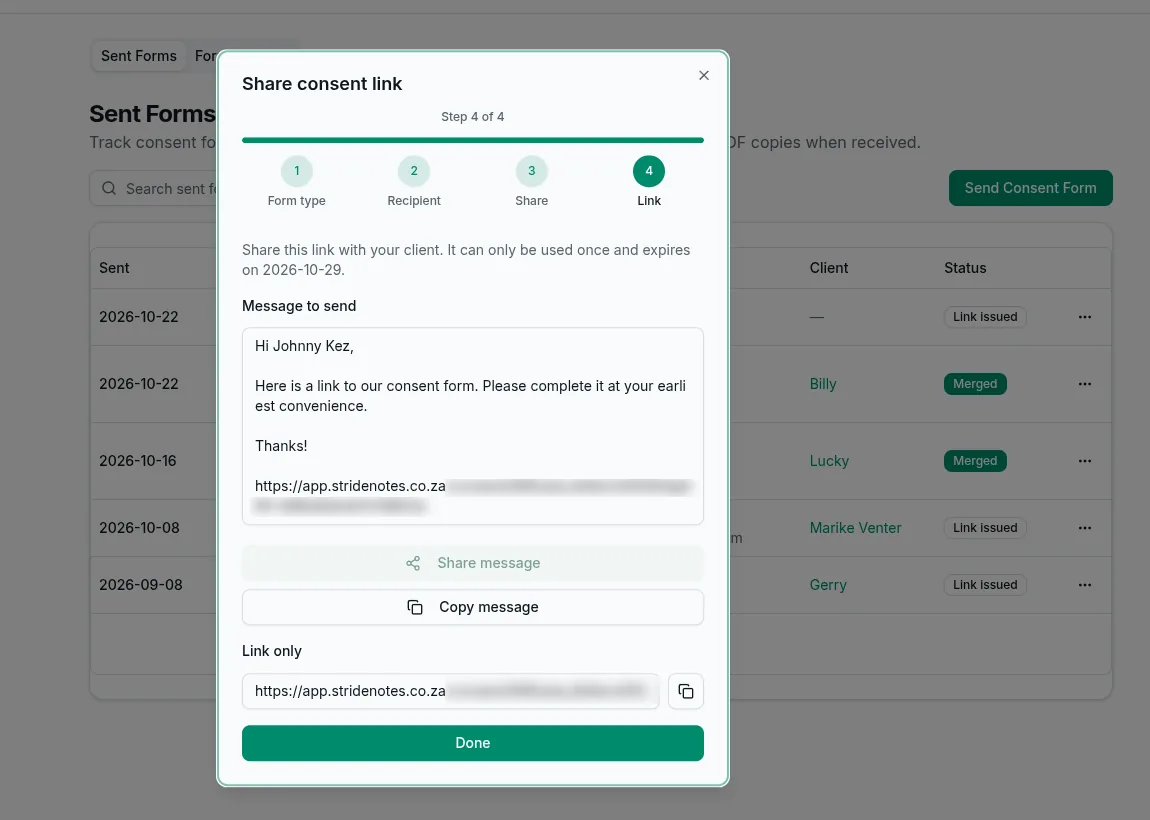Click the Client column header
Screen dimensions: 1150x820
[829, 268]
